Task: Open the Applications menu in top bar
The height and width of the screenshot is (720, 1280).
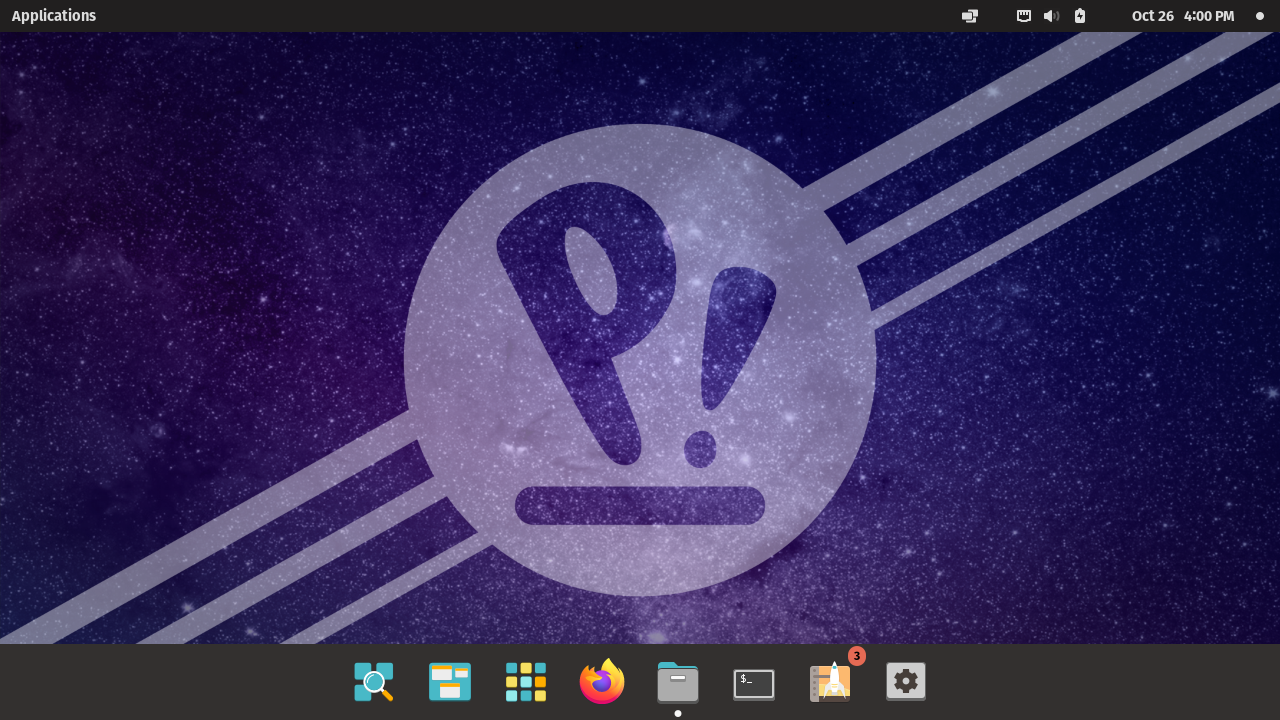Action: tap(54, 16)
